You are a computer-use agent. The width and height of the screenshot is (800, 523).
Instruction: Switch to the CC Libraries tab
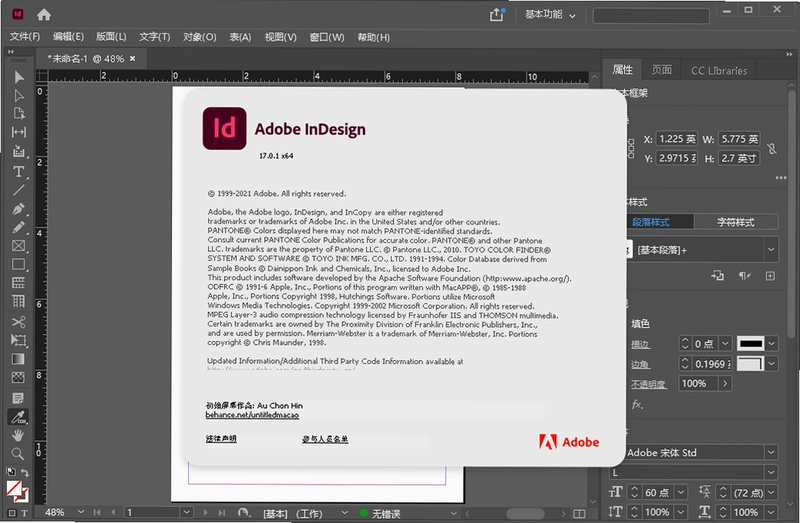[719, 70]
